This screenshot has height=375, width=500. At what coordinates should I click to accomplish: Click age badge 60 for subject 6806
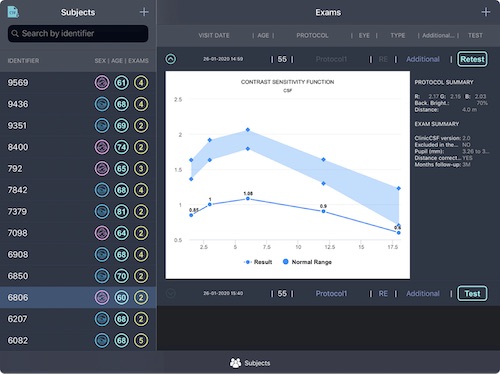(x=121, y=297)
